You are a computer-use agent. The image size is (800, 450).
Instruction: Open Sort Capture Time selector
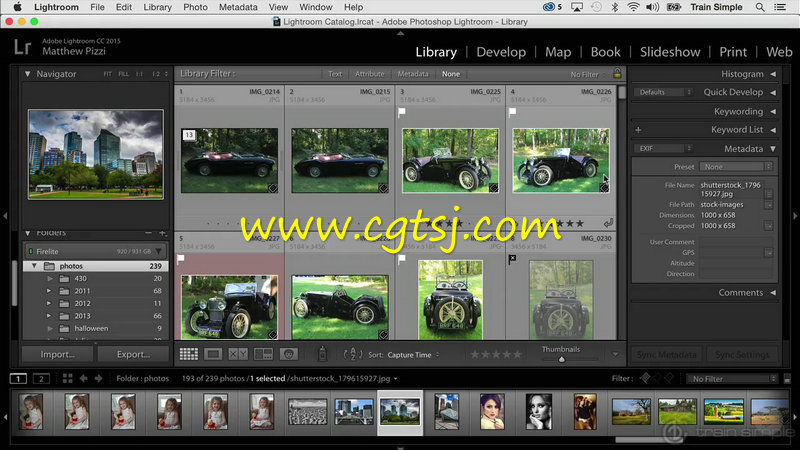pos(413,355)
